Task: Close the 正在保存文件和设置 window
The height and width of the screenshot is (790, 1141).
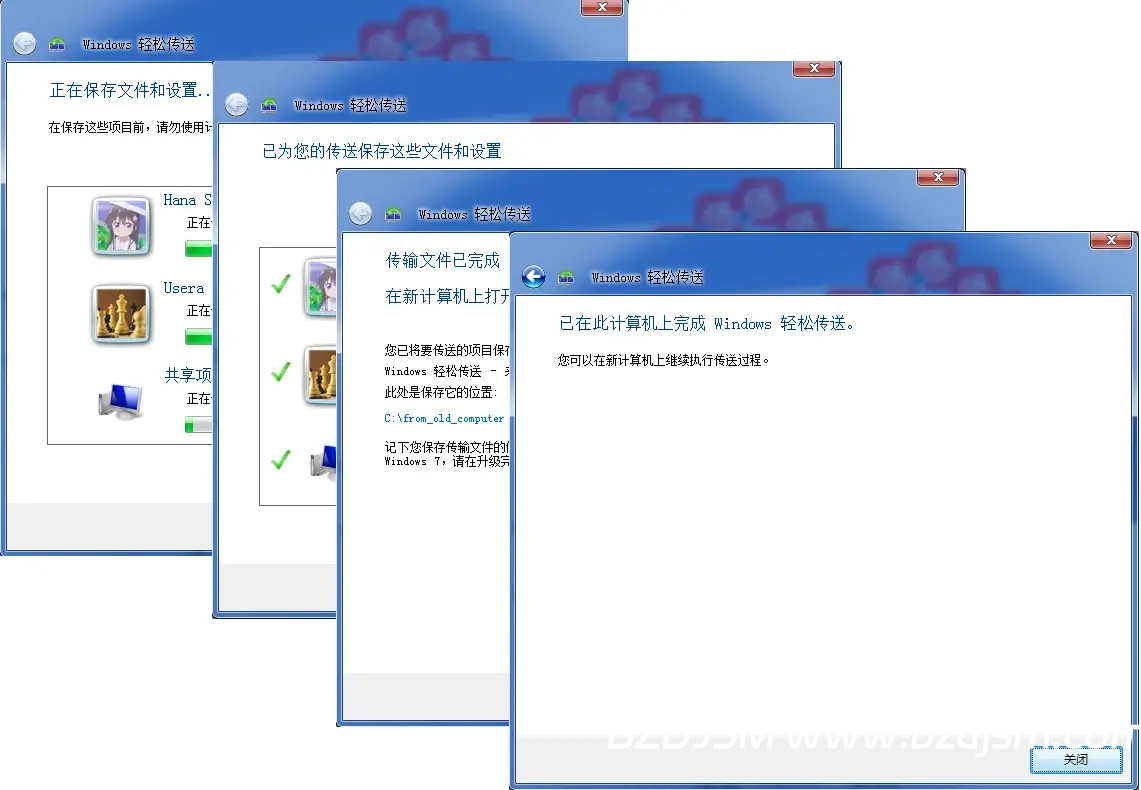Action: (602, 7)
